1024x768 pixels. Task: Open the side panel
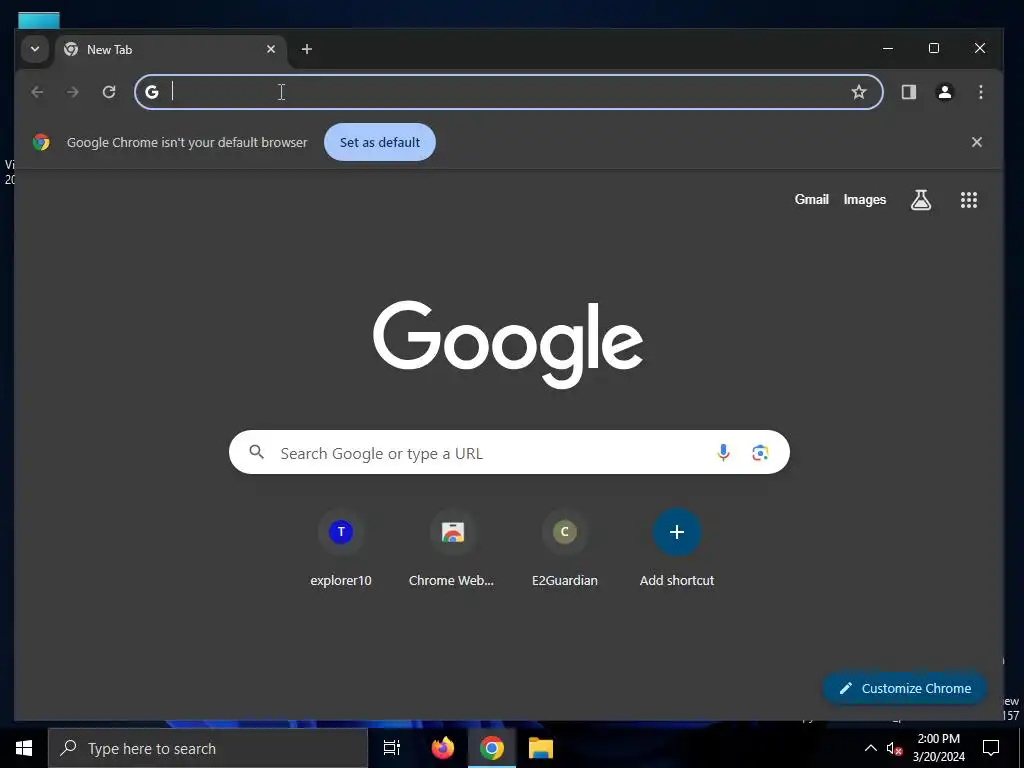(908, 92)
